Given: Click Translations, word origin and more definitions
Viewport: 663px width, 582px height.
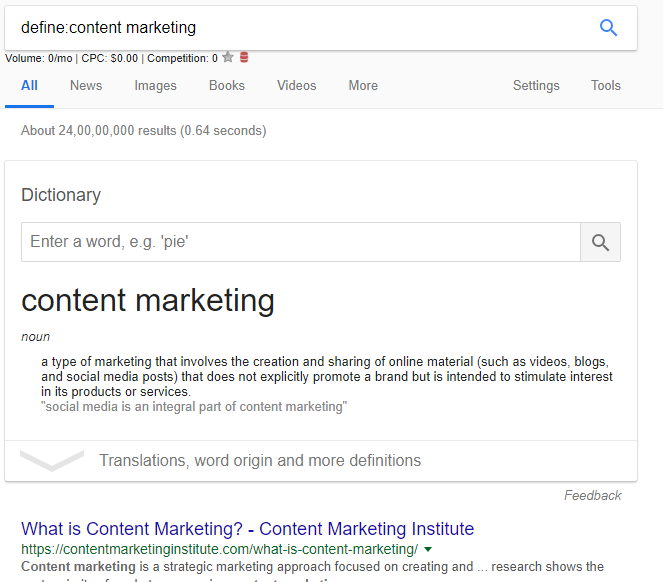Looking at the screenshot, I should [x=260, y=461].
